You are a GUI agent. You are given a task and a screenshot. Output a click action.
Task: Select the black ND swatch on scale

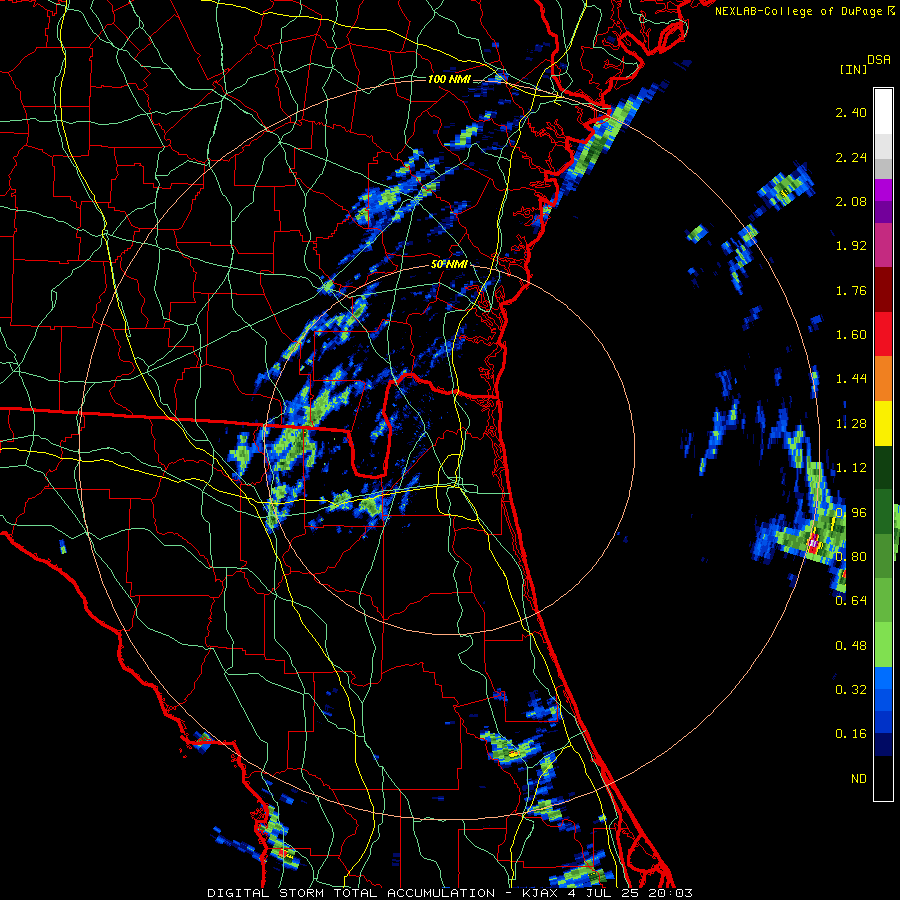pos(883,778)
